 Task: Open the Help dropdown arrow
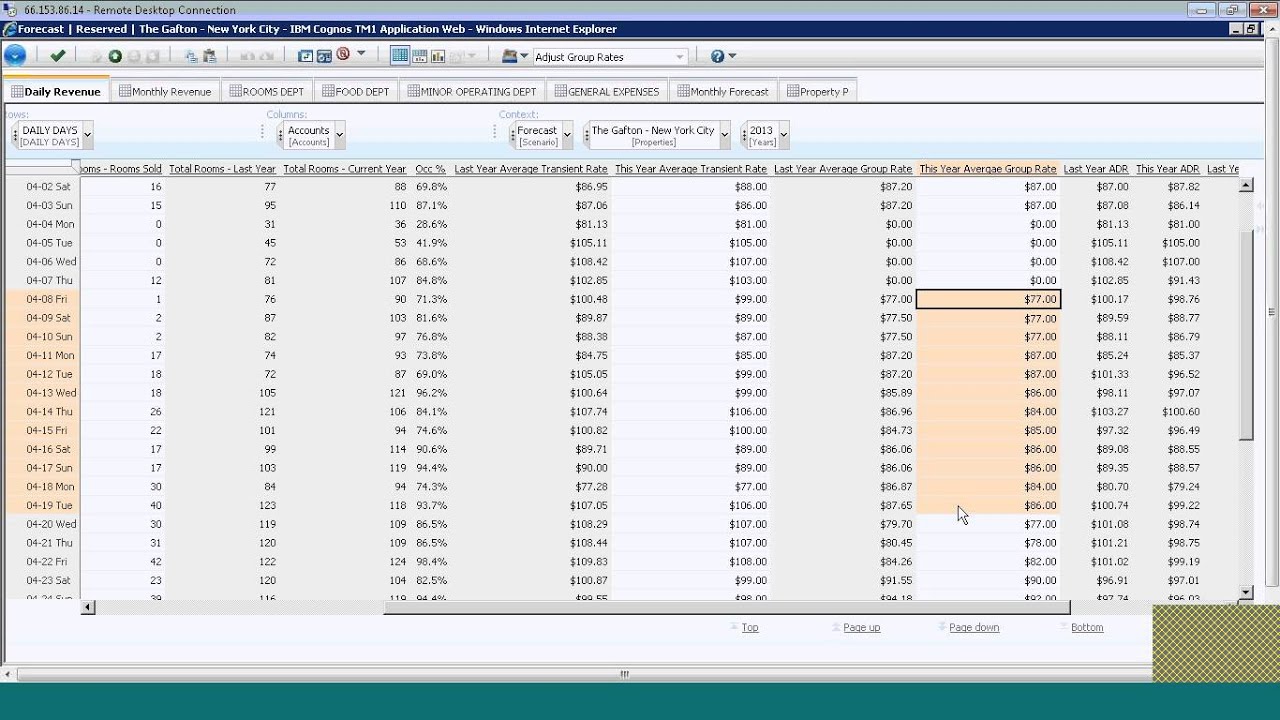(x=732, y=56)
